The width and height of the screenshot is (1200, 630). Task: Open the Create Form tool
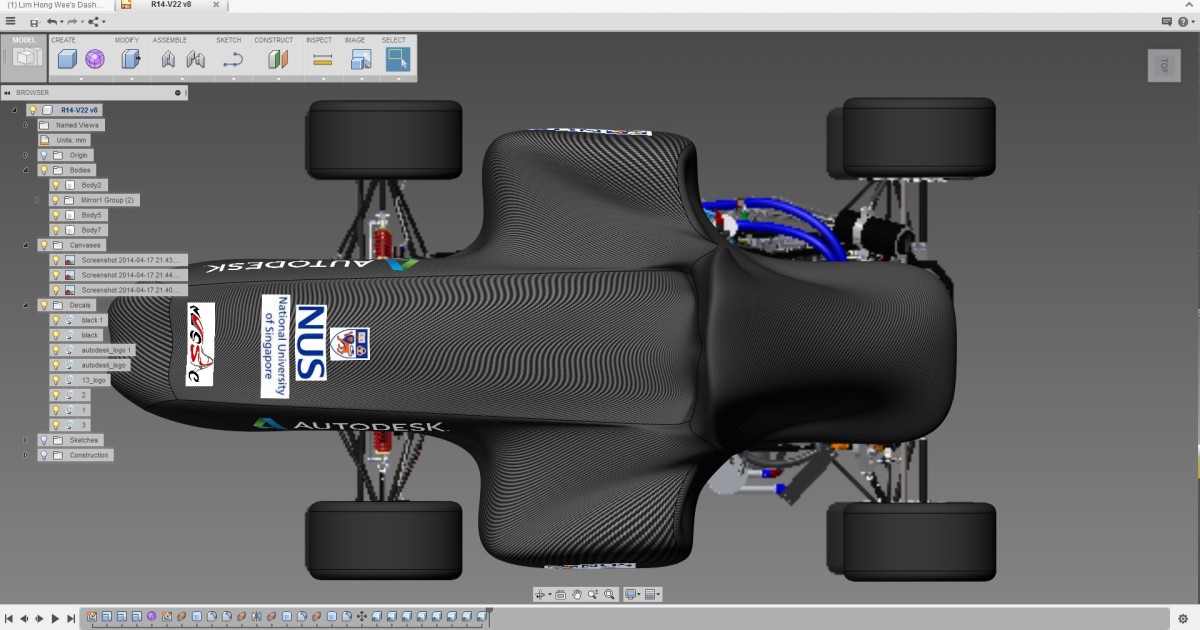95,58
